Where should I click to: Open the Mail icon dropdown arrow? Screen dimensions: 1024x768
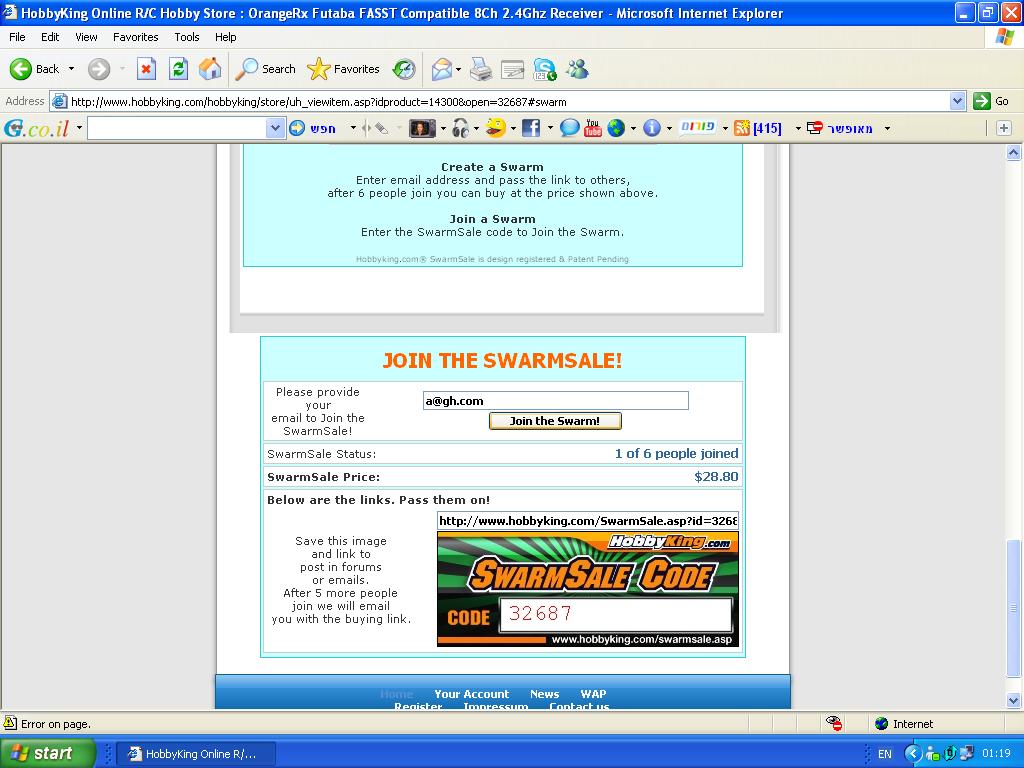(458, 69)
